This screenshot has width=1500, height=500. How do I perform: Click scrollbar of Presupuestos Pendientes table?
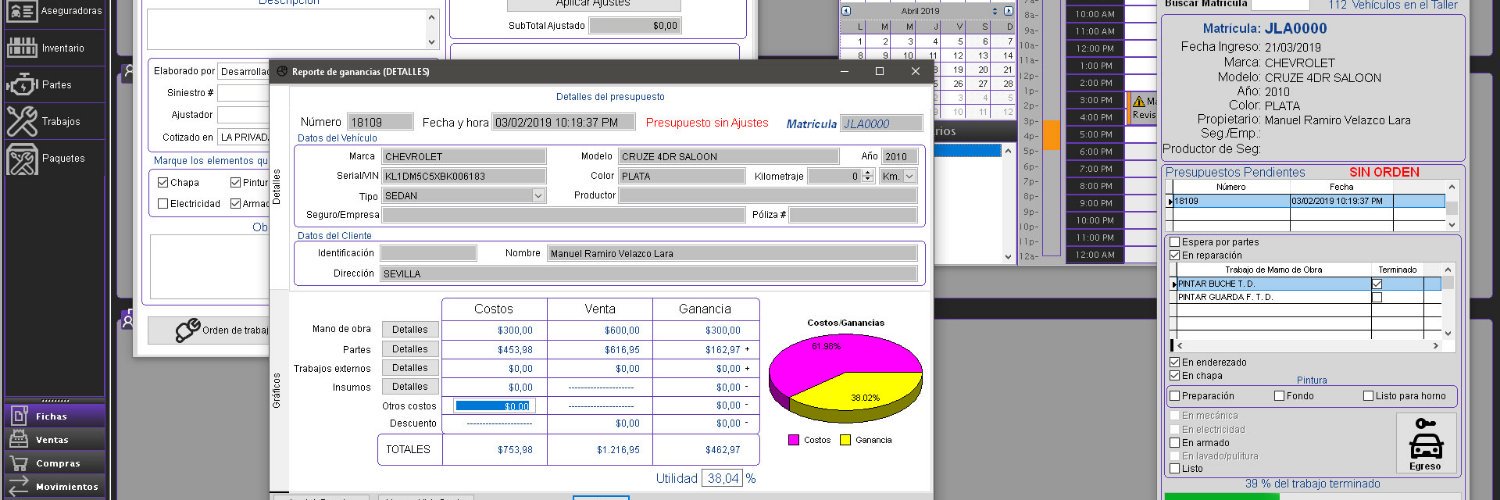1452,206
